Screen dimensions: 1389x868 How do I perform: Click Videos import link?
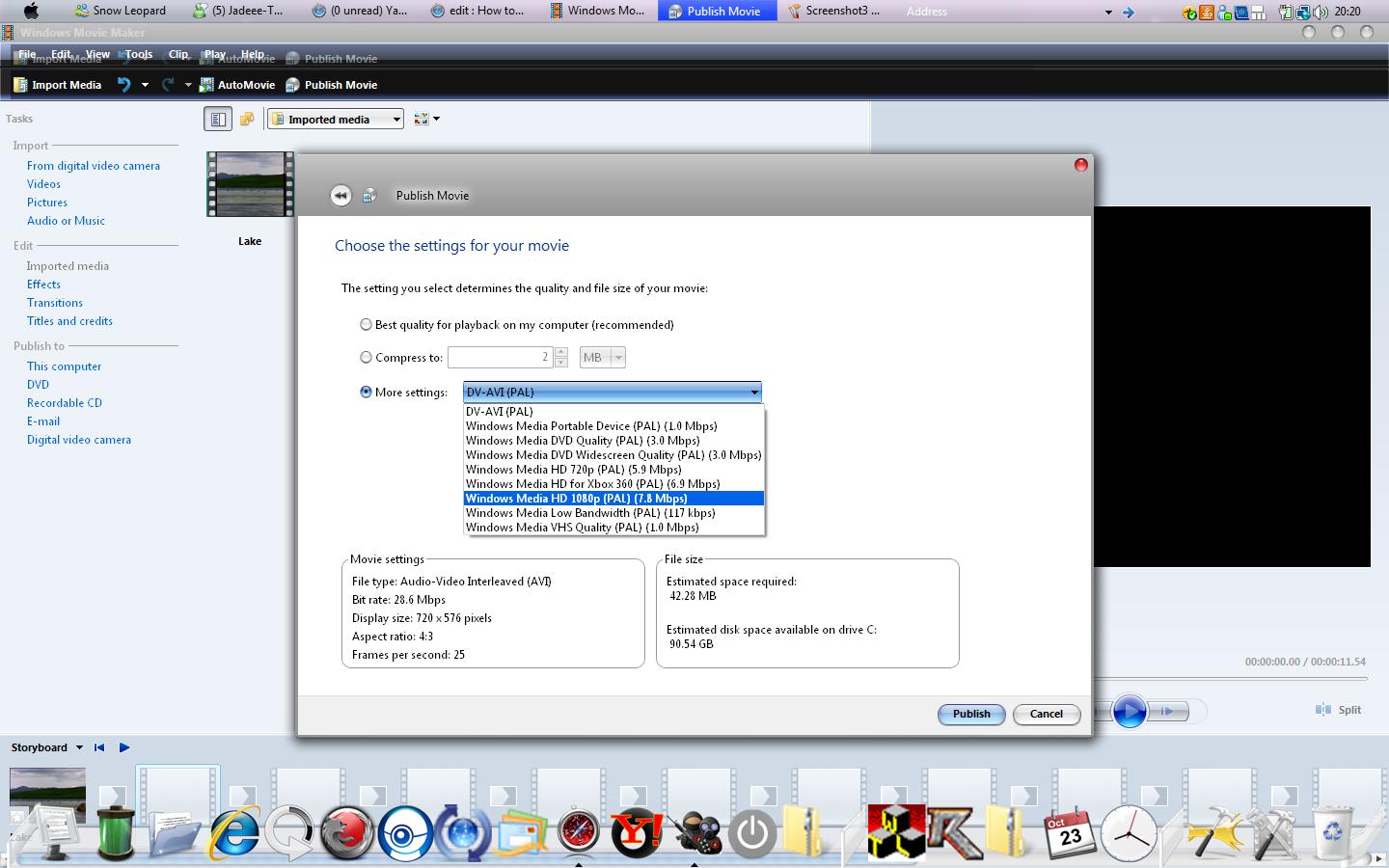(x=43, y=184)
